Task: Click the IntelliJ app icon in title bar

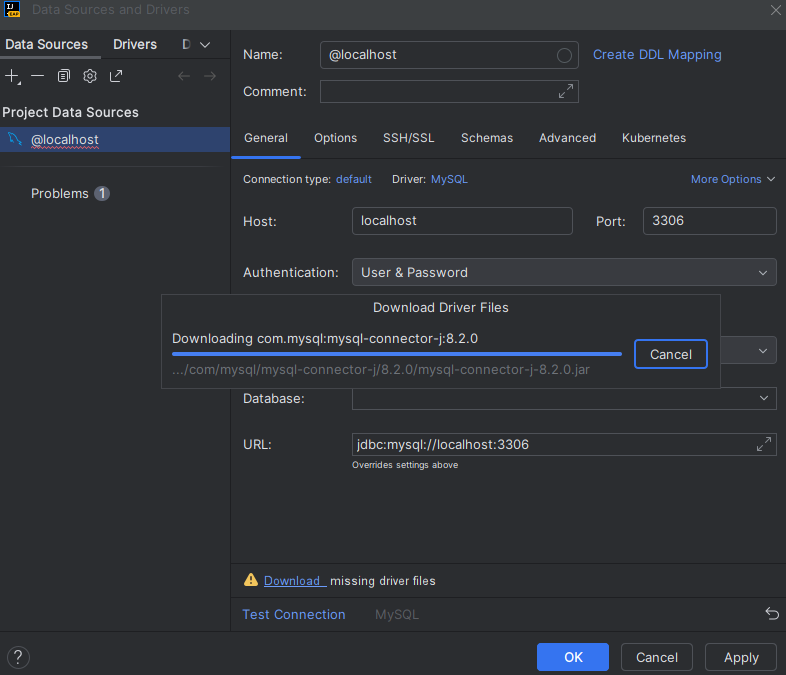Action: click(12, 9)
